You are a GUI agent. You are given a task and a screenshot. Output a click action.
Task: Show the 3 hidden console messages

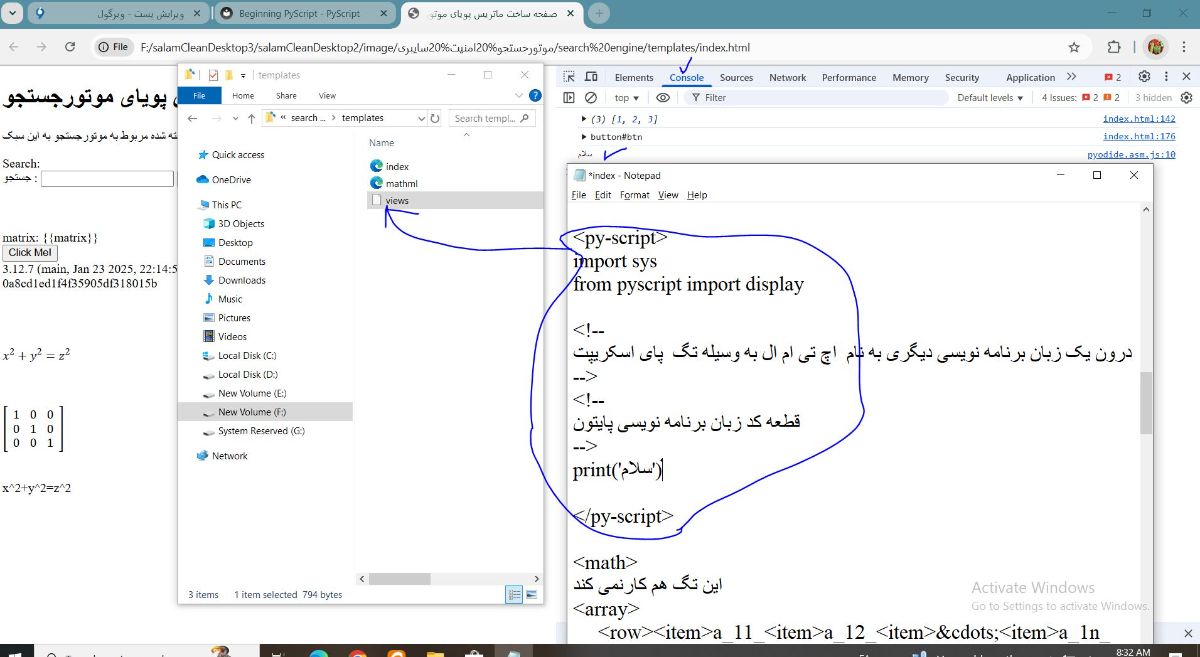(1153, 97)
